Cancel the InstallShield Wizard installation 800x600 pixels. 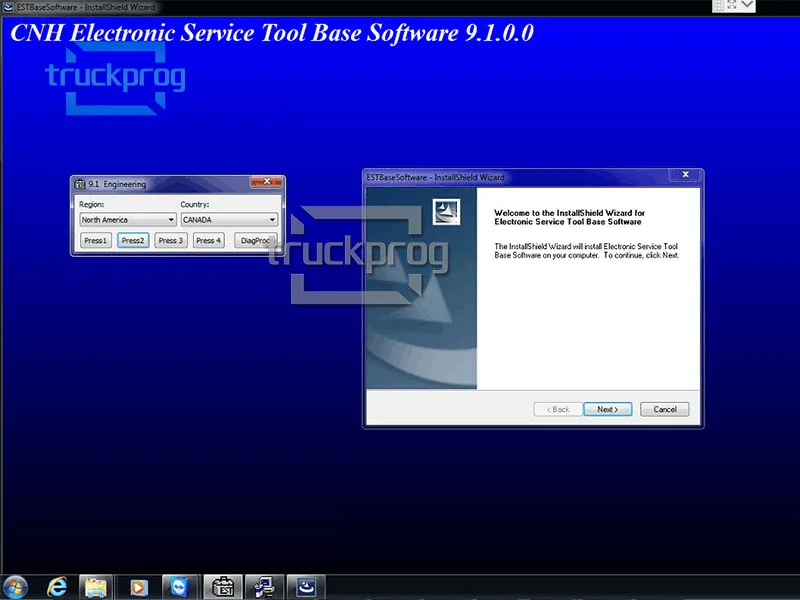click(x=665, y=409)
